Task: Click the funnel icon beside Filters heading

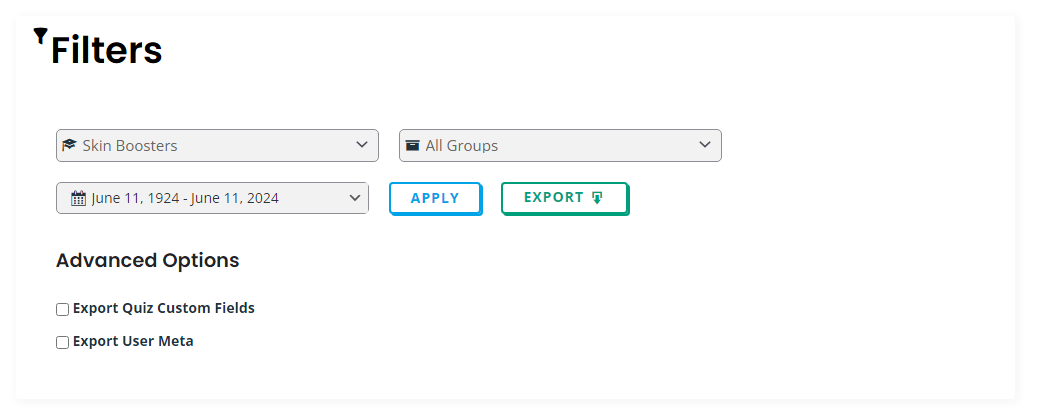Action: [40, 36]
